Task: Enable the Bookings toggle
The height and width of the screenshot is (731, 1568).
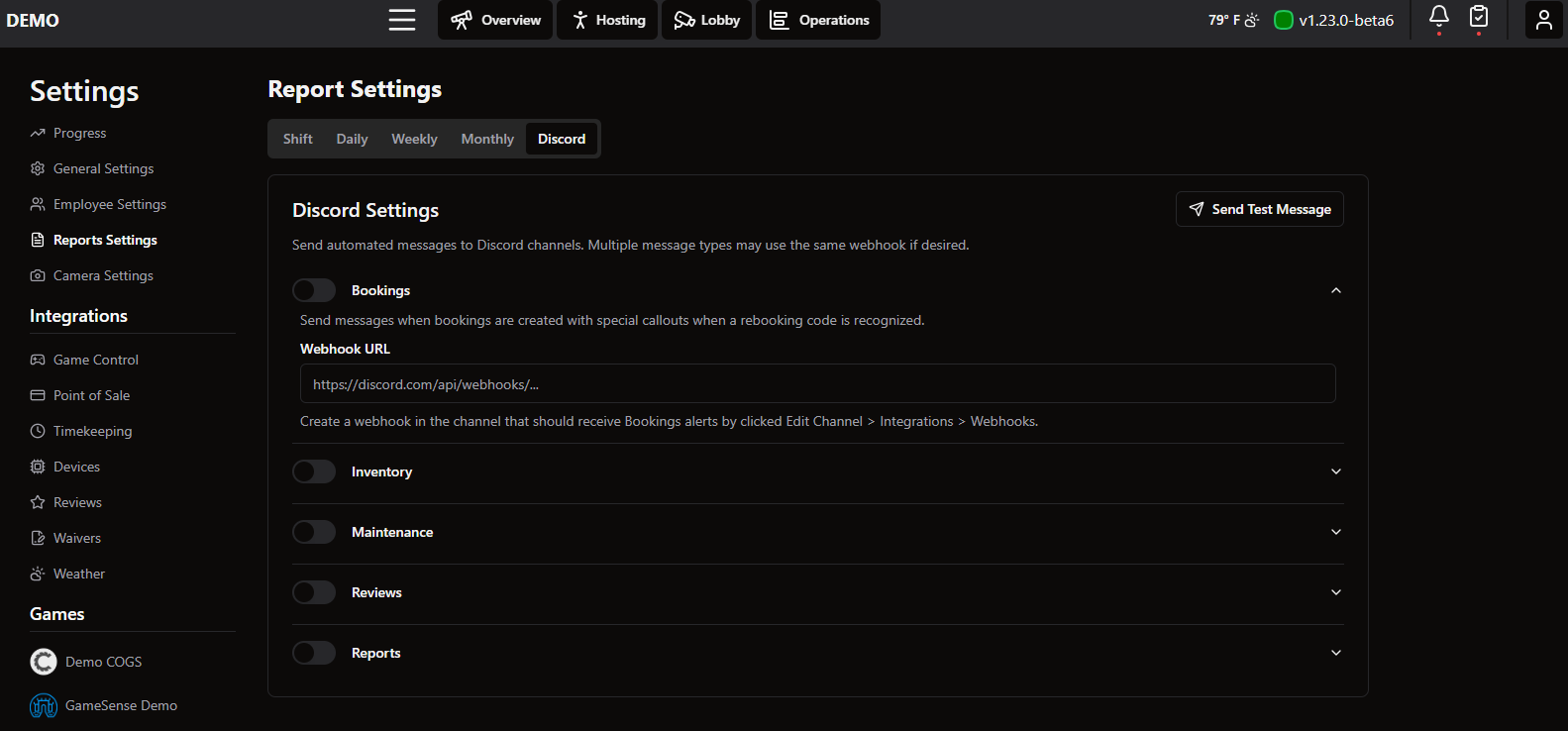Action: point(314,290)
